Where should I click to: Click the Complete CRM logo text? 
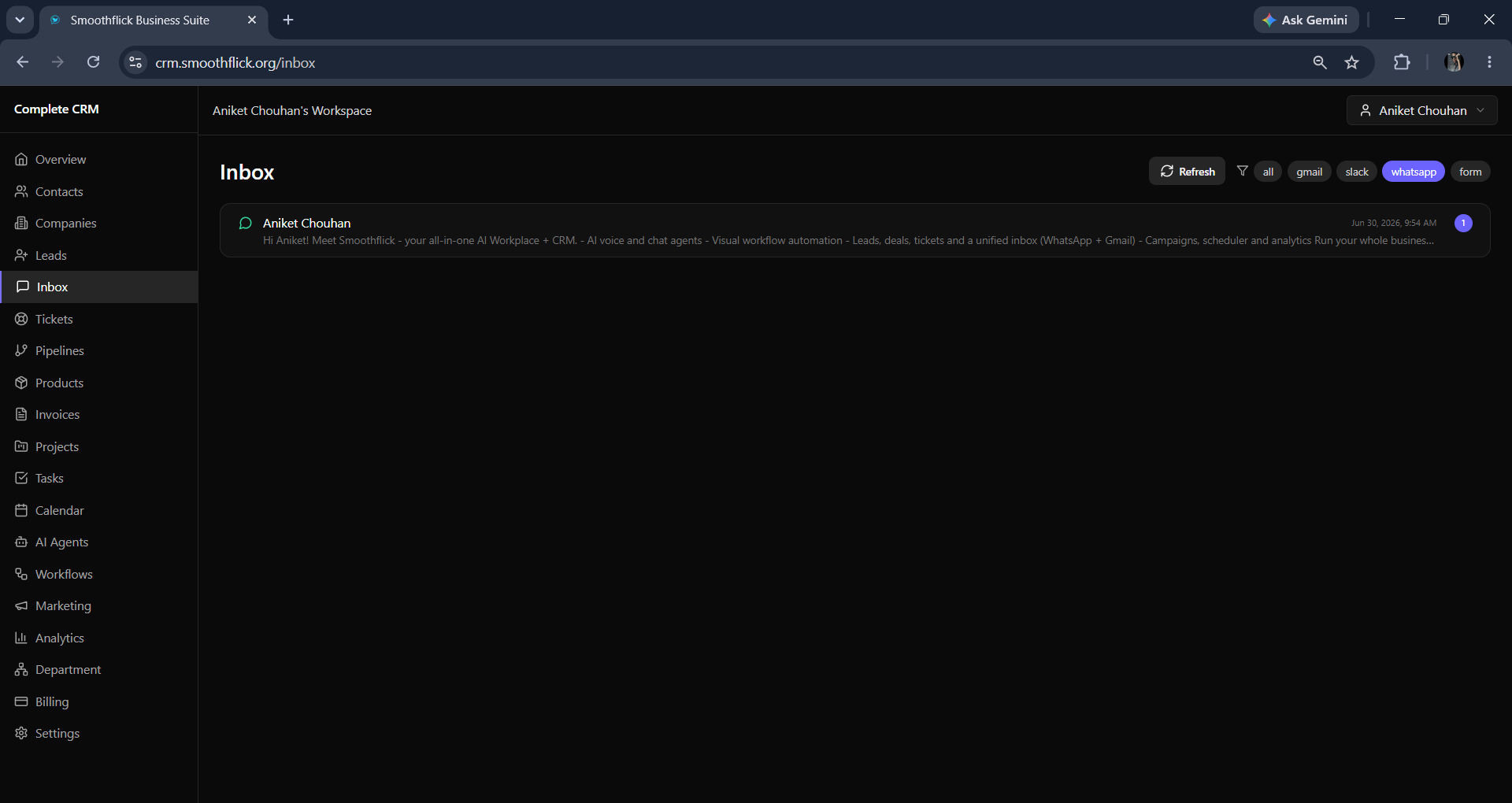click(x=57, y=109)
